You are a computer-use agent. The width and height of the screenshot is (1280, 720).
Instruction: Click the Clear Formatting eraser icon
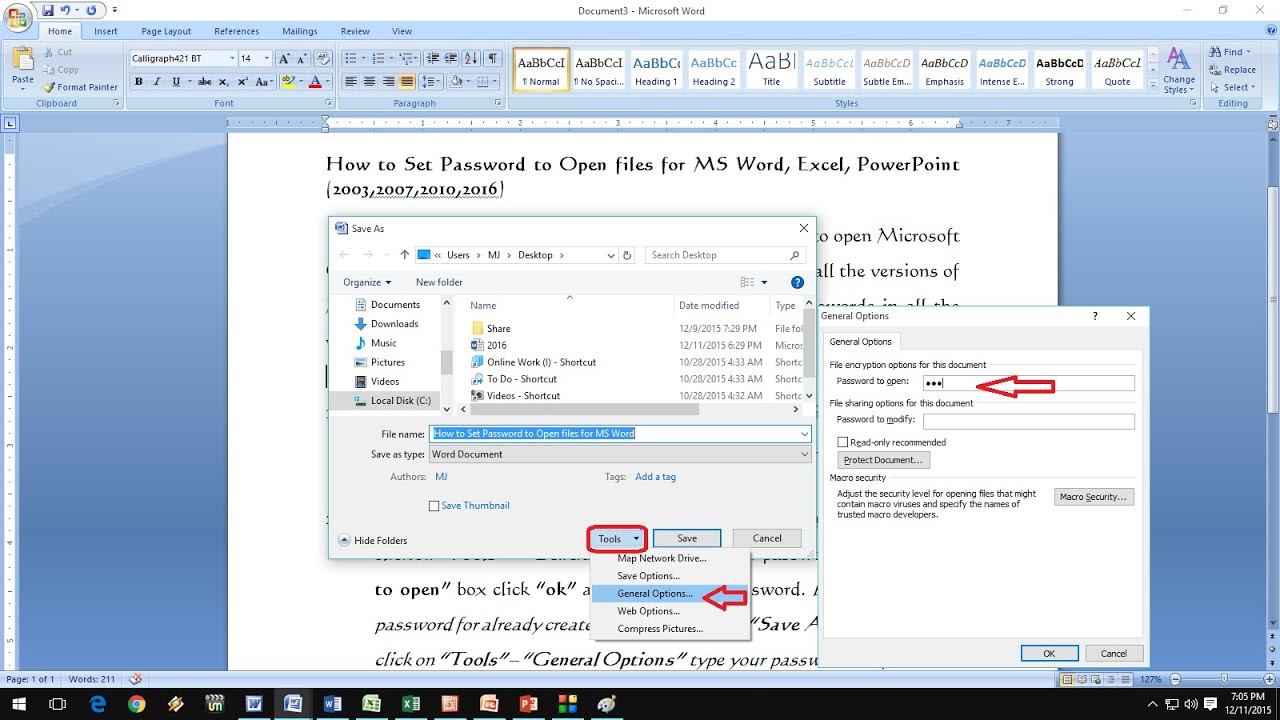(323, 59)
